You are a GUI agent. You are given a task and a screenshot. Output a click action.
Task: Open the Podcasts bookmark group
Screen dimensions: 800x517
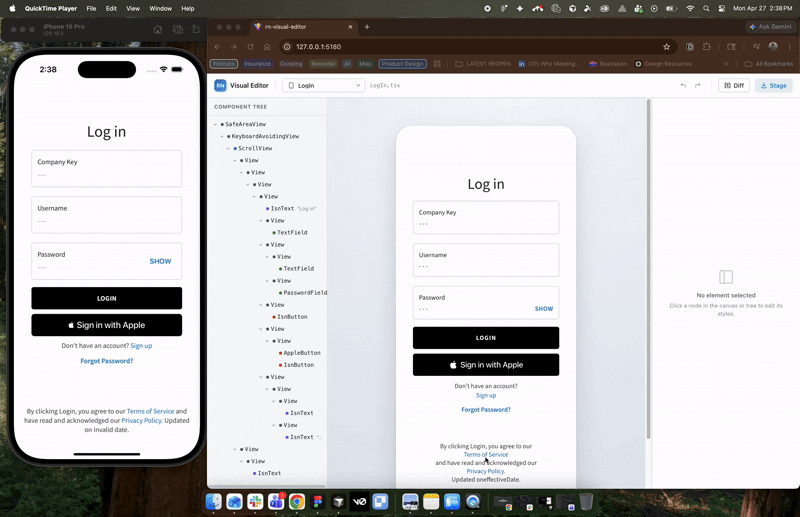pos(223,64)
